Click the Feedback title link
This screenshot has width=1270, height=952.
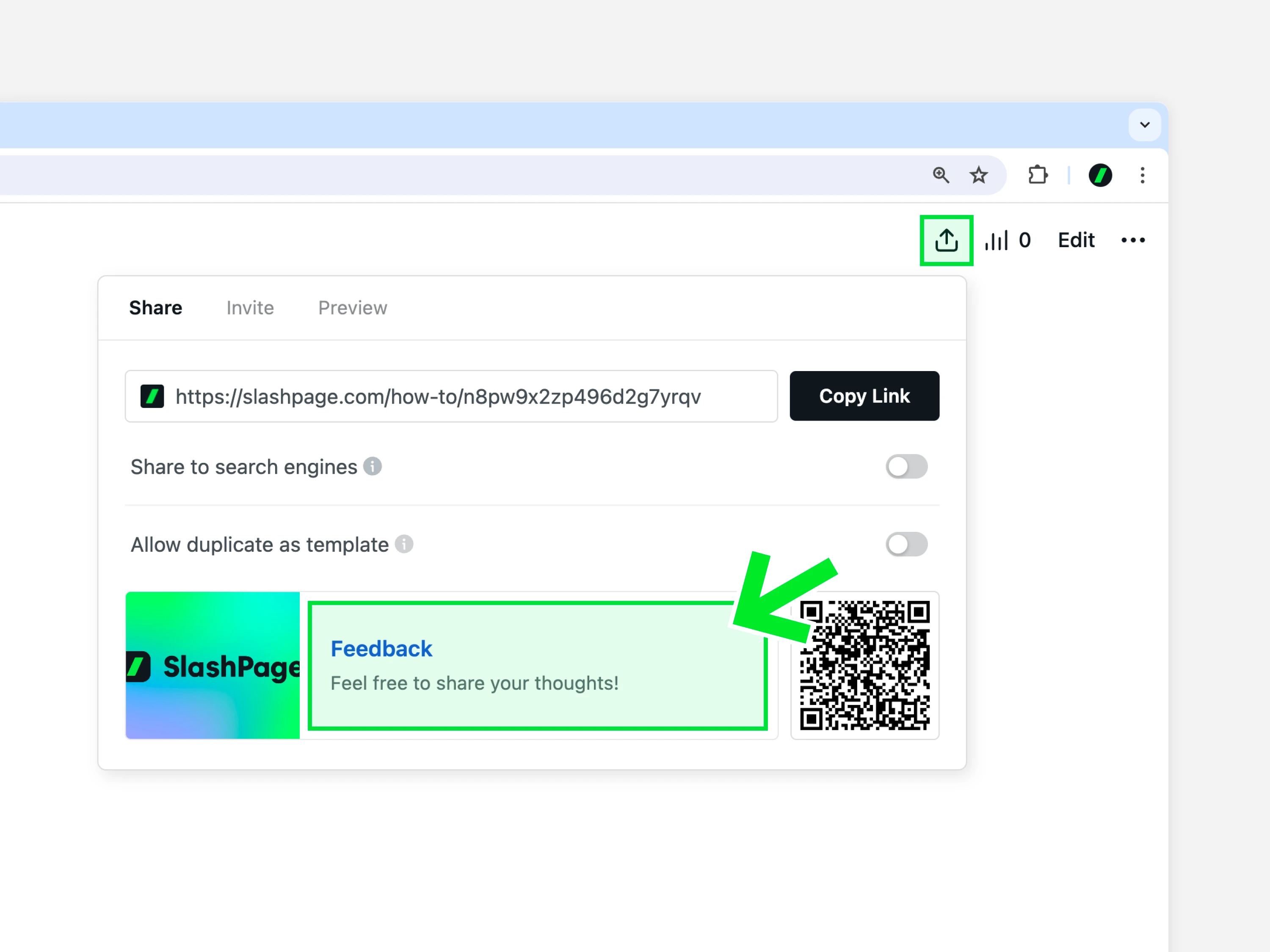point(381,649)
